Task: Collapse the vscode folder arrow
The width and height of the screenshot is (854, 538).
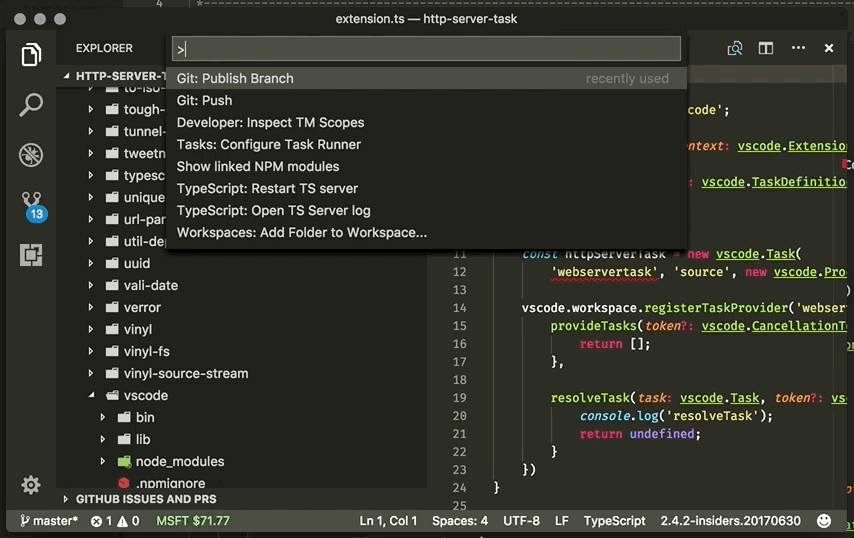Action: (x=92, y=395)
